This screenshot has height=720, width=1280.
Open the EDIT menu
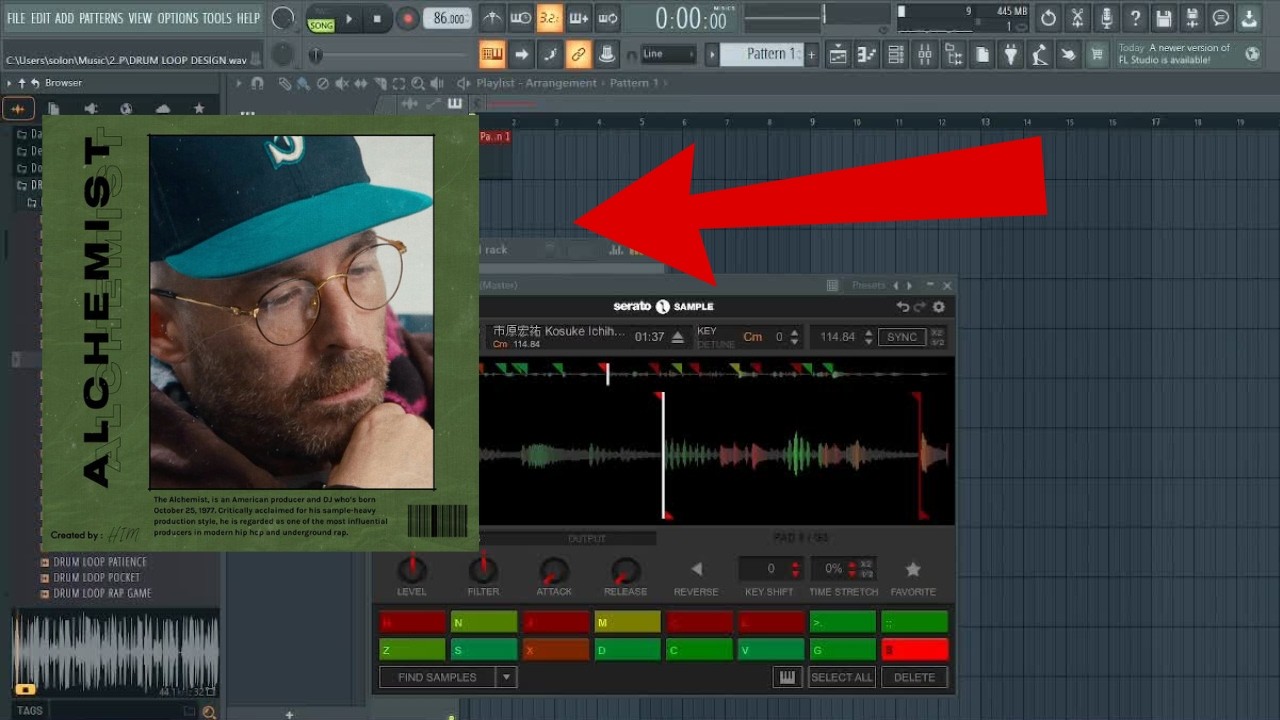40,18
